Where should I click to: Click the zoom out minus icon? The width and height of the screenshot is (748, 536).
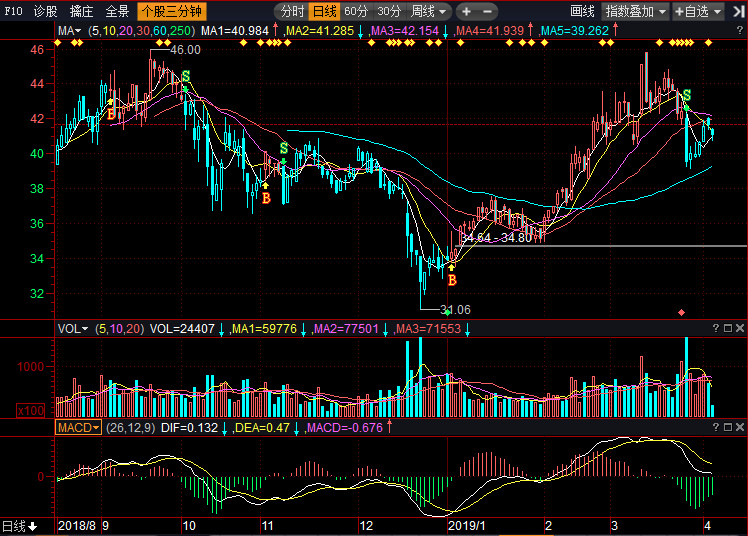[x=488, y=11]
